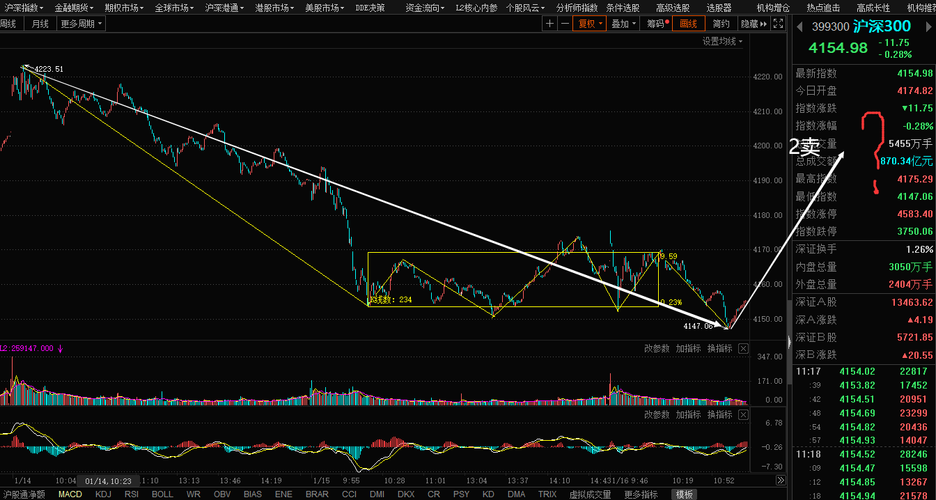Zoom out chart with minus icon
Image resolution: width=936 pixels, height=500 pixels.
[x=564, y=24]
